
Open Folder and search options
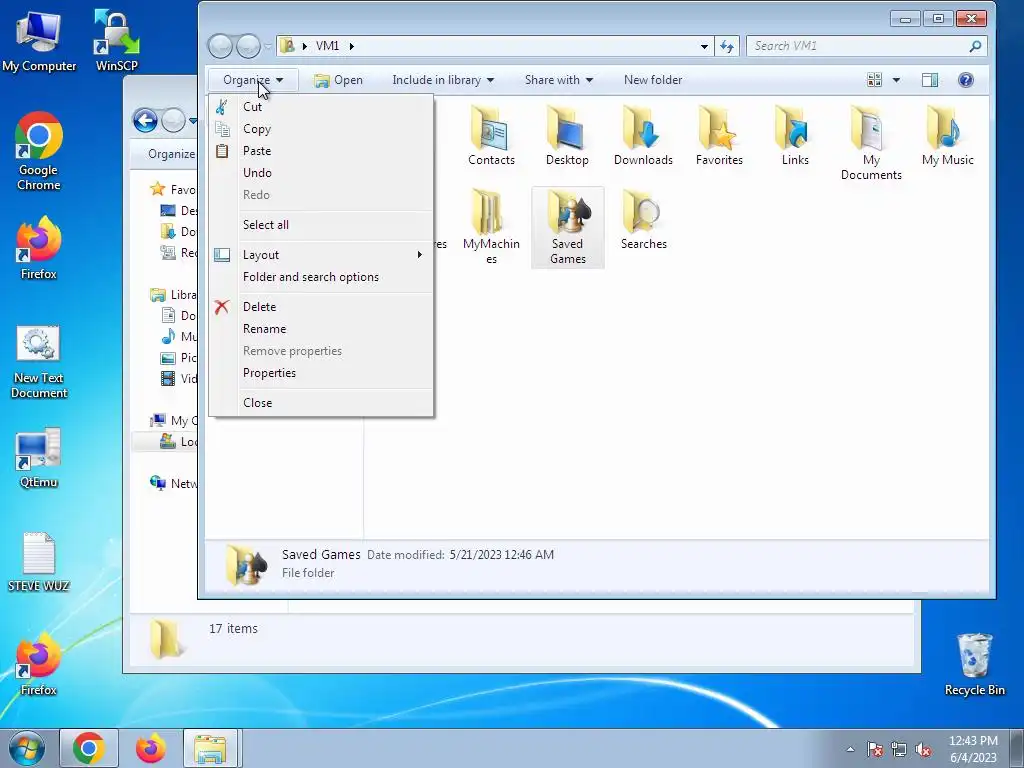[x=321, y=277]
